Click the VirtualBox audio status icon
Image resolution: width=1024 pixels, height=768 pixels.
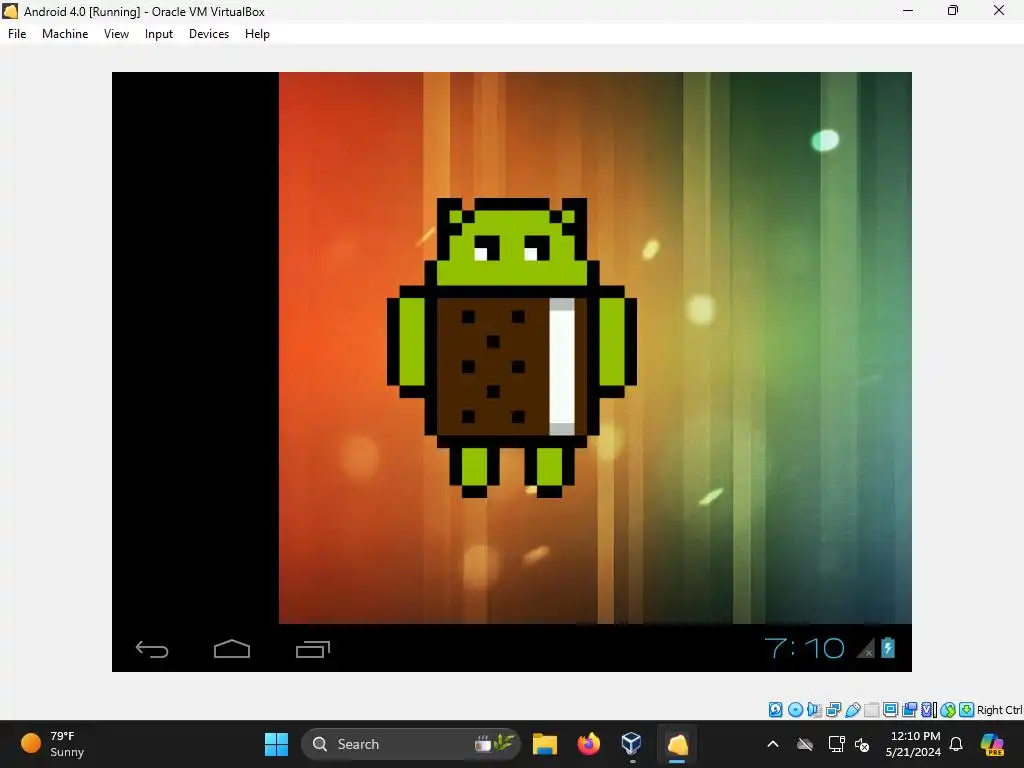pyautogui.click(x=814, y=710)
